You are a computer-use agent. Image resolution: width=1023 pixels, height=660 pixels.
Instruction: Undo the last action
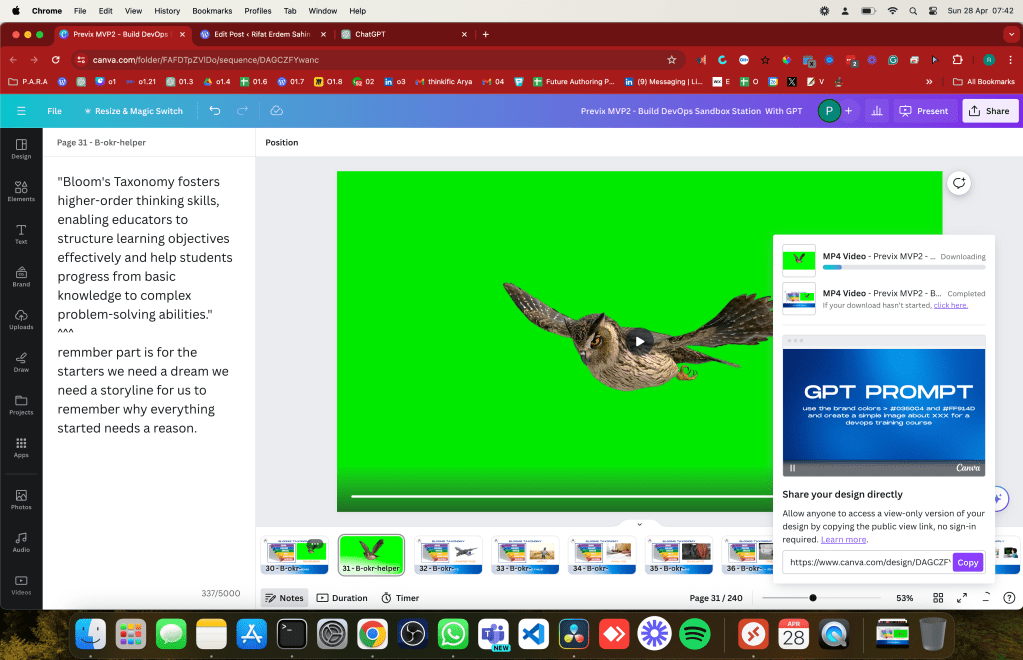[x=215, y=111]
